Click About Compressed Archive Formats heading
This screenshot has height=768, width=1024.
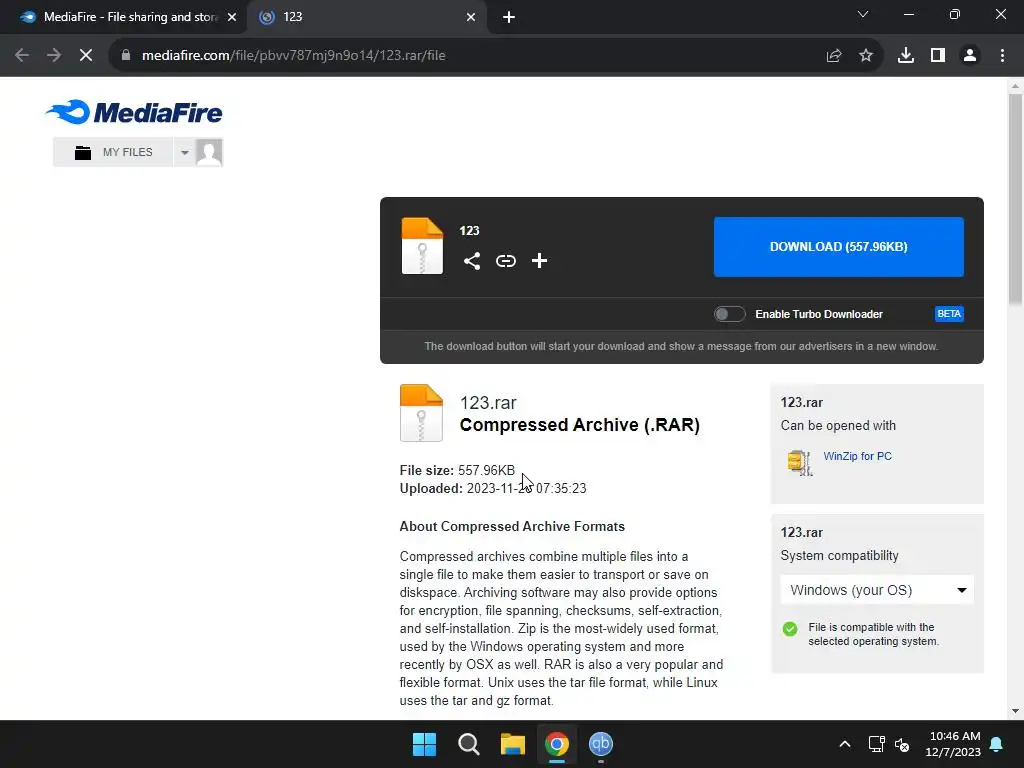tap(512, 526)
